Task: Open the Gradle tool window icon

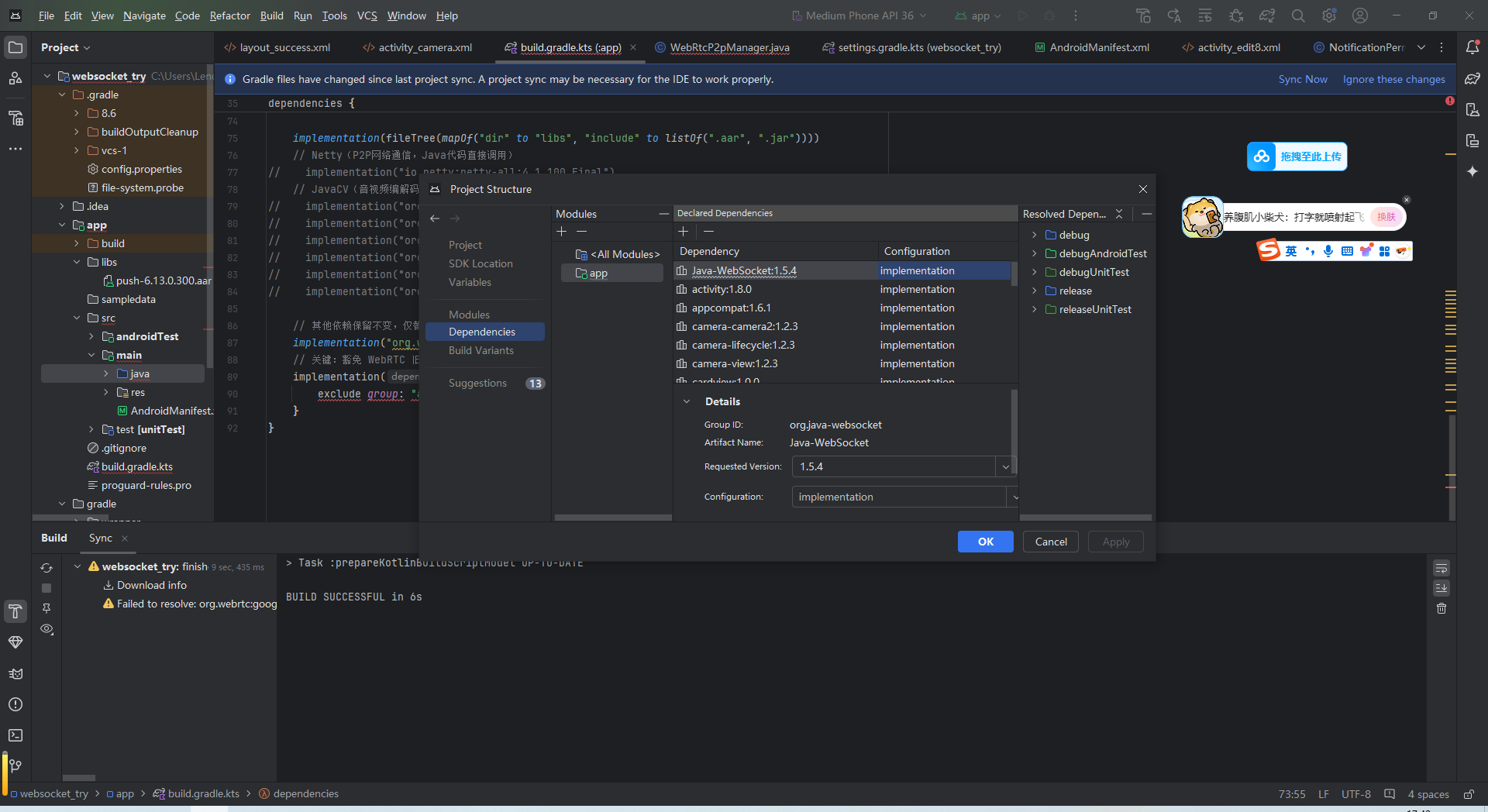Action: (x=1472, y=78)
